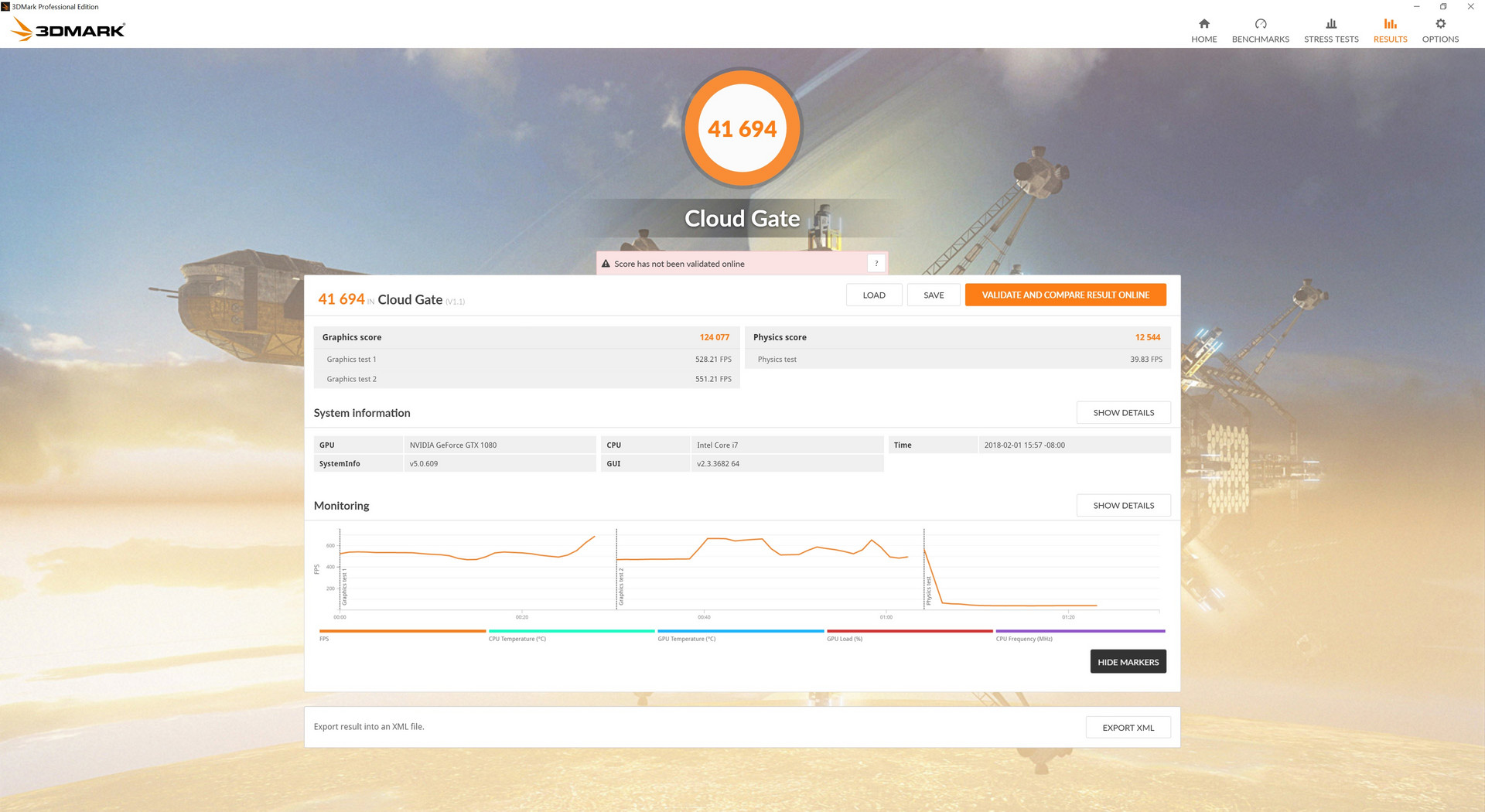Click the BENCHMARKS menu label
Screen dimensions: 1485x812
click(1260, 39)
